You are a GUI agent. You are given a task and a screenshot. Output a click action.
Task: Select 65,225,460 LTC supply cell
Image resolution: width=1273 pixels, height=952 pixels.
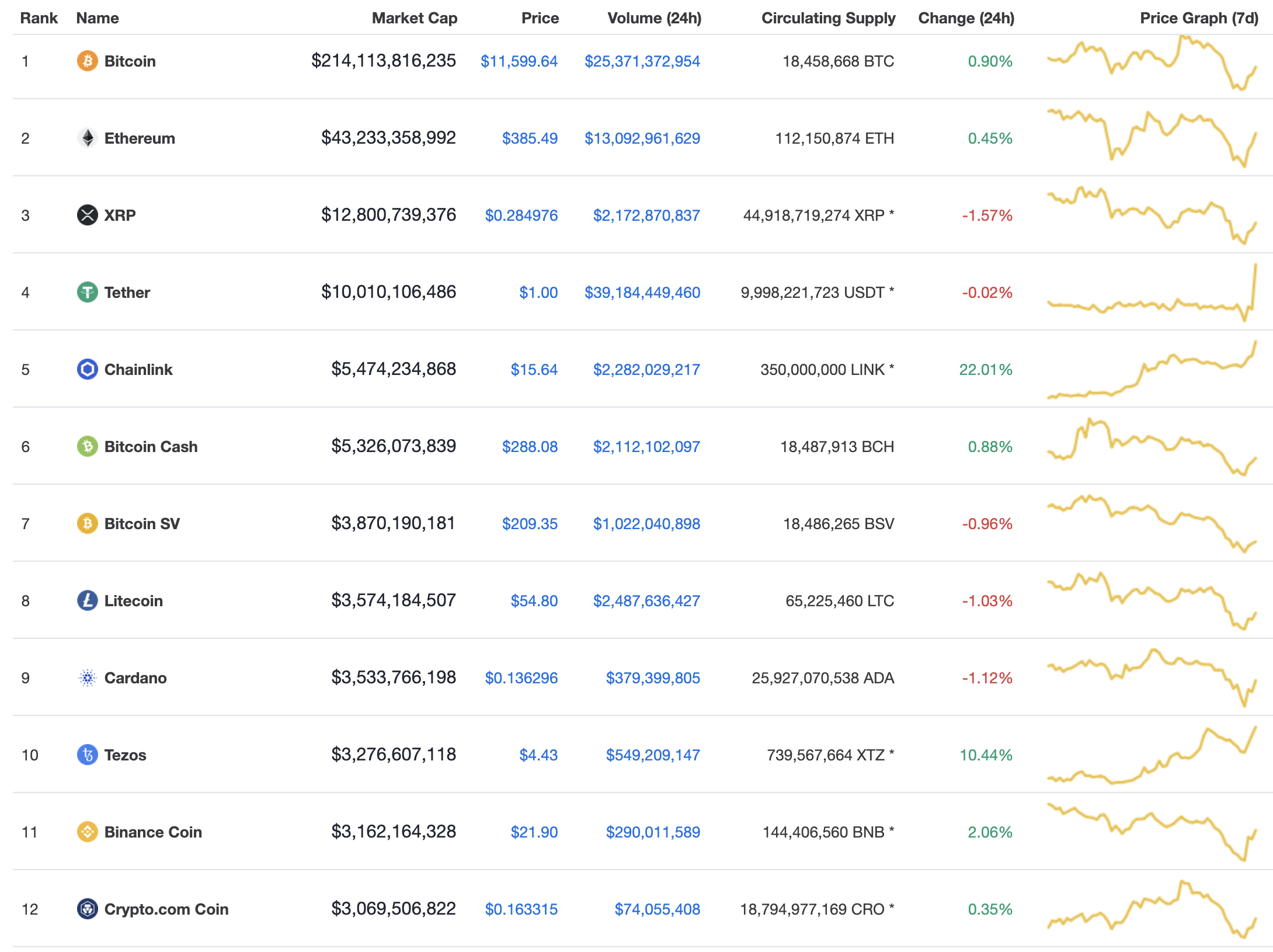pos(840,601)
